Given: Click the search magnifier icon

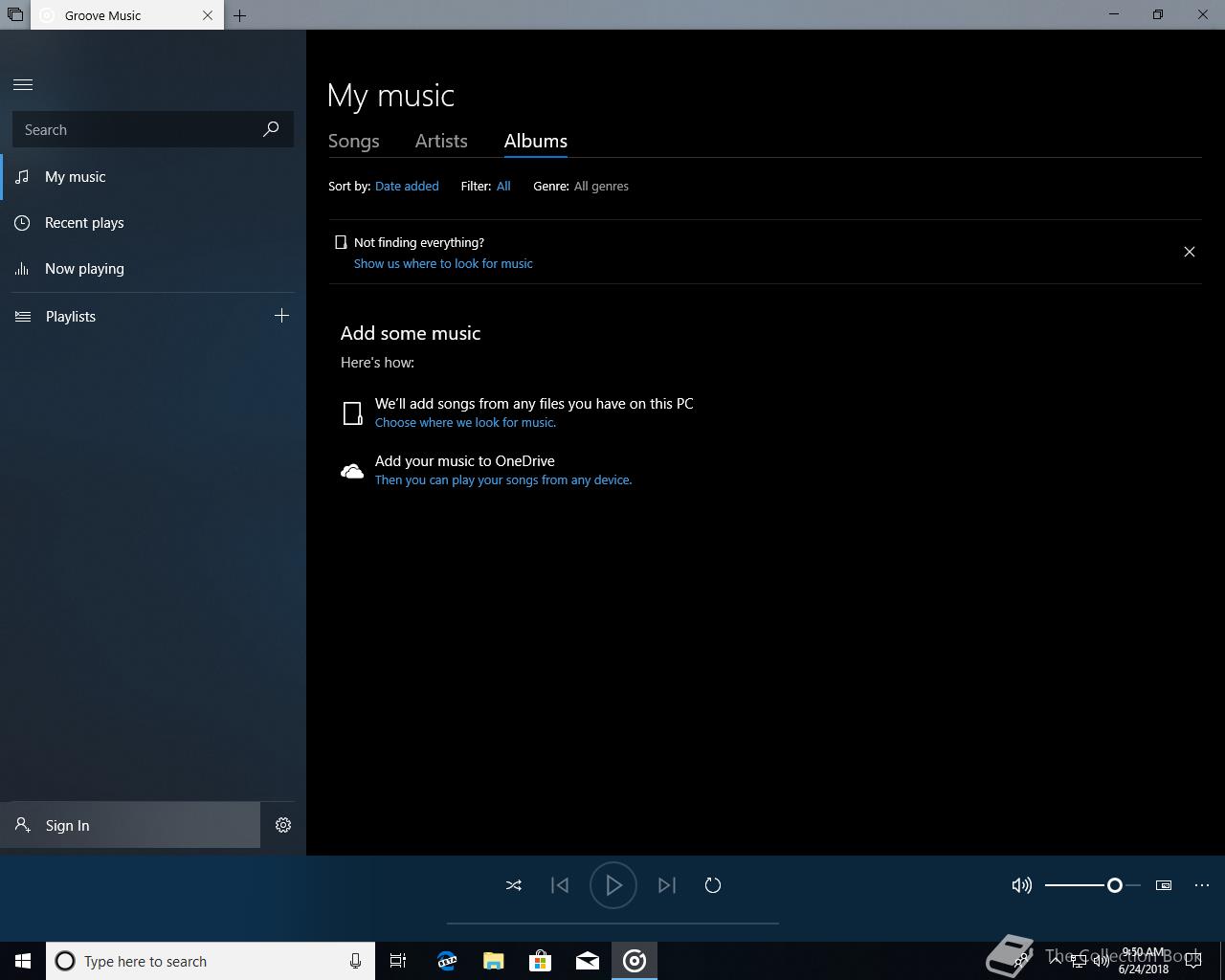Looking at the screenshot, I should [271, 129].
